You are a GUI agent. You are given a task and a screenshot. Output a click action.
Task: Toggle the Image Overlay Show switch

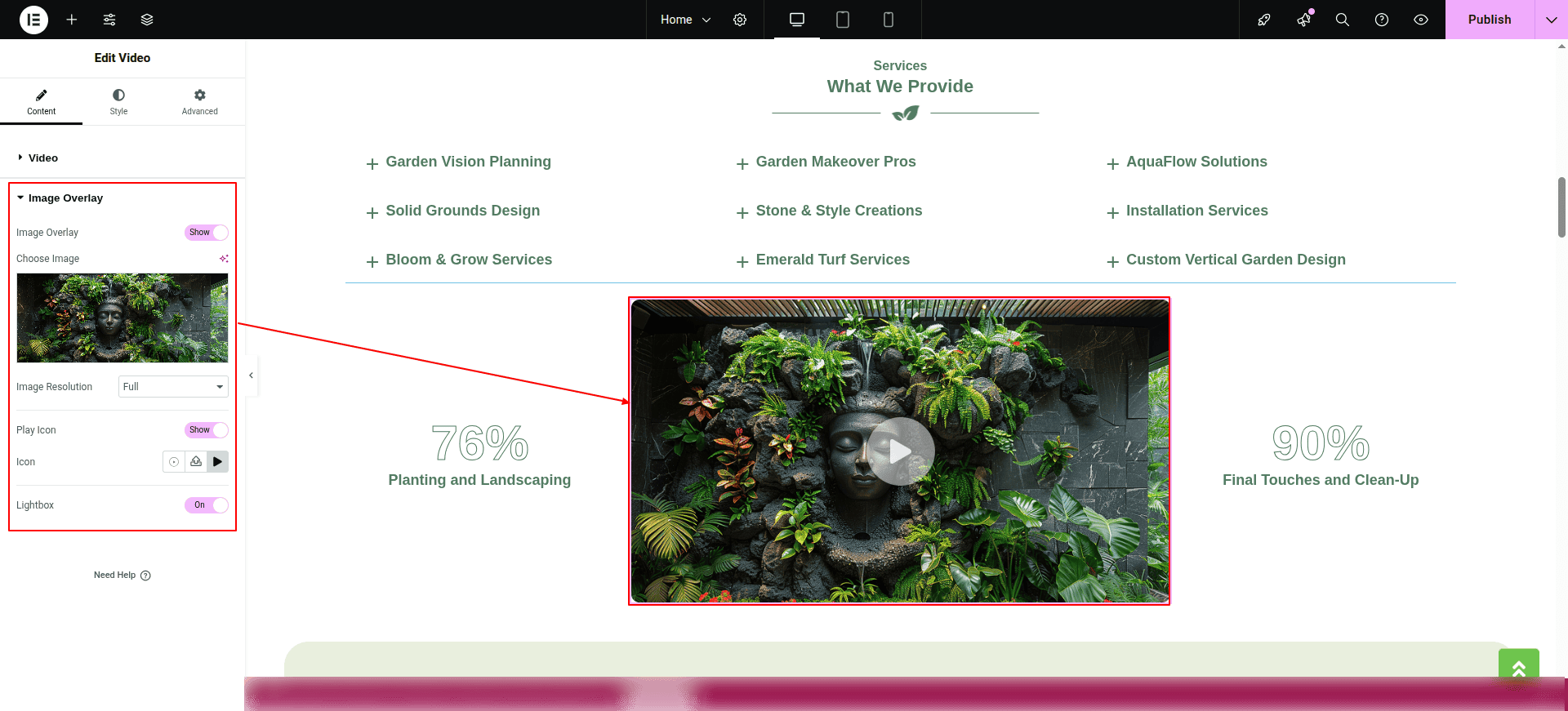click(207, 233)
